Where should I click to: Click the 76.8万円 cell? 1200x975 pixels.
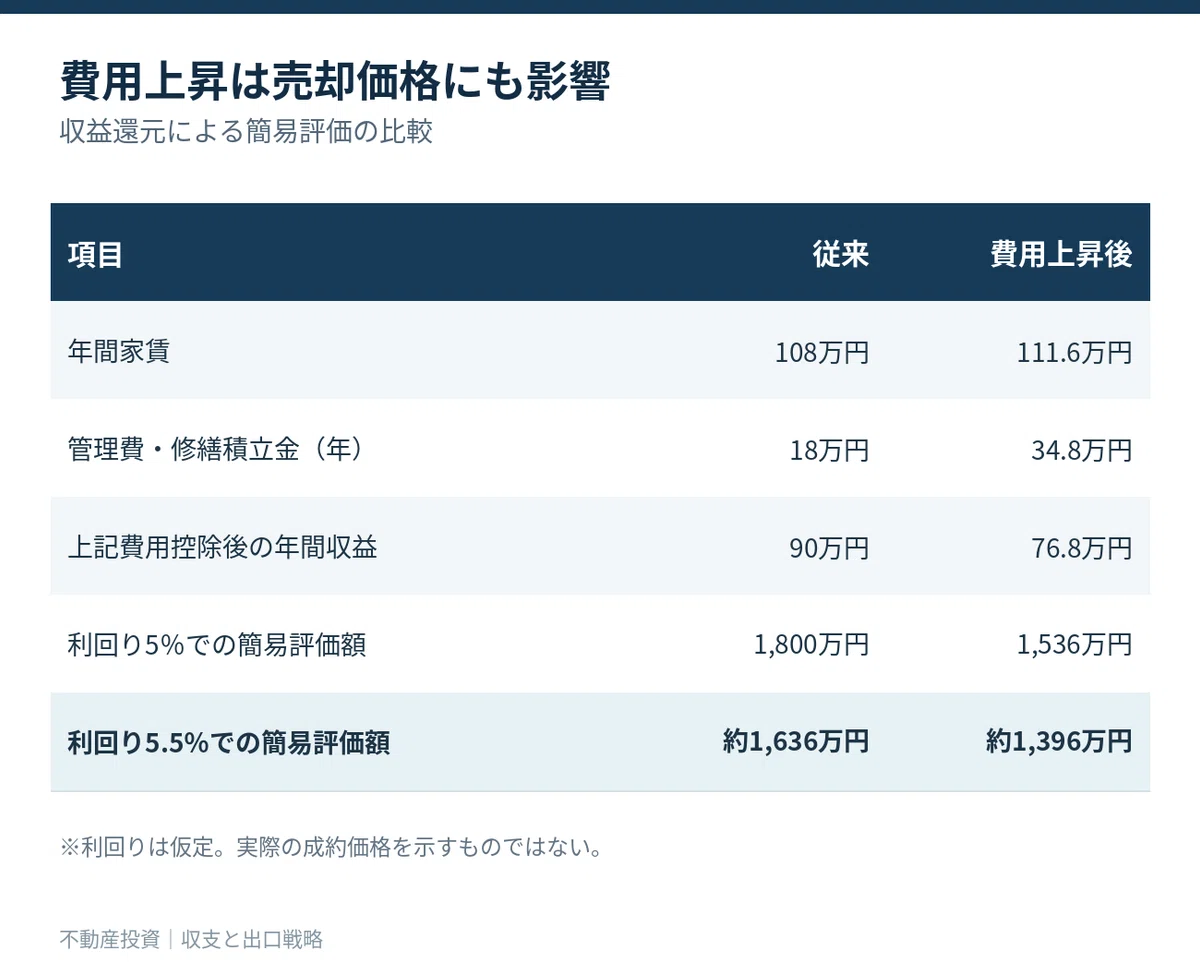[x=1082, y=548]
